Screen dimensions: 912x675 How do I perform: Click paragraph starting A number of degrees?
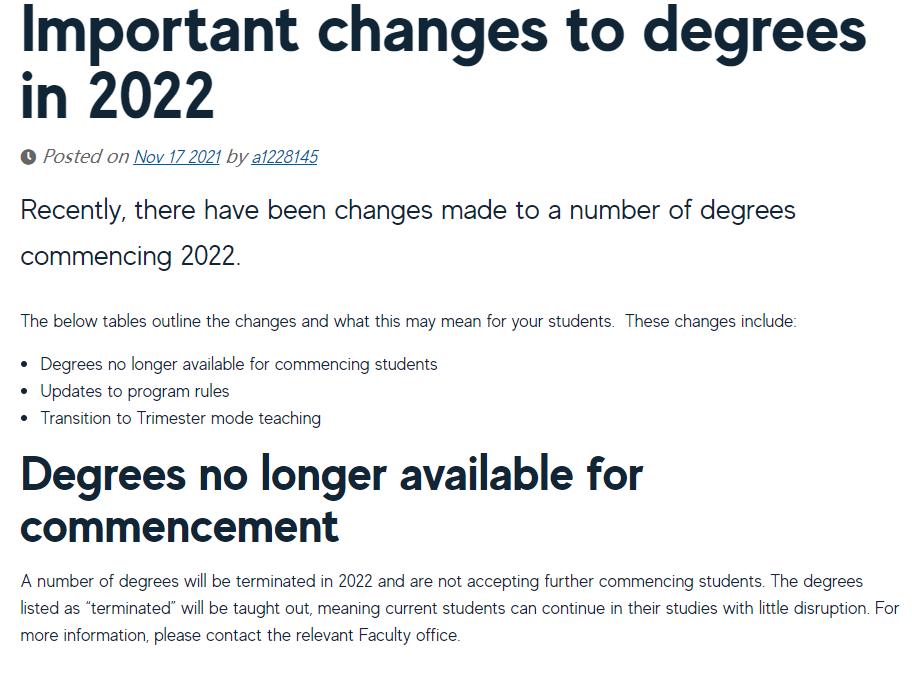pos(459,608)
